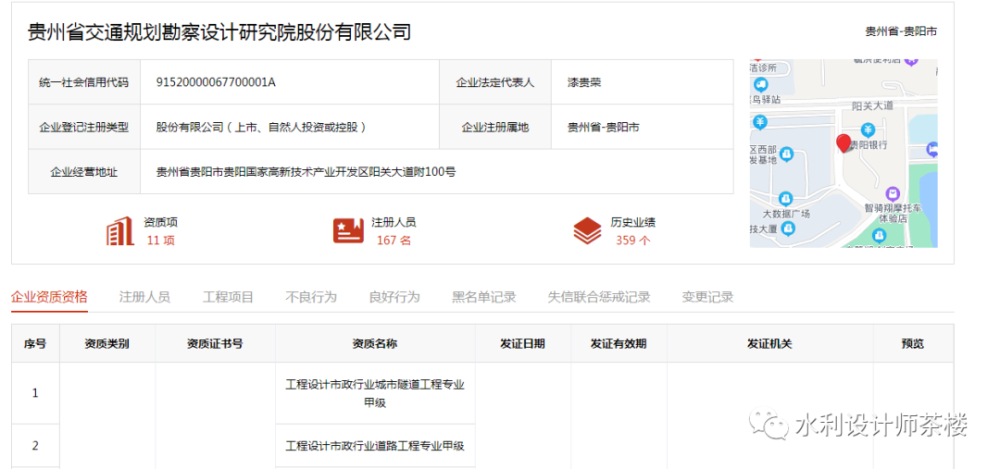Viewport: 1000px width, 469px height.
Task: Click the 历史业绩 label
Action: tap(633, 223)
